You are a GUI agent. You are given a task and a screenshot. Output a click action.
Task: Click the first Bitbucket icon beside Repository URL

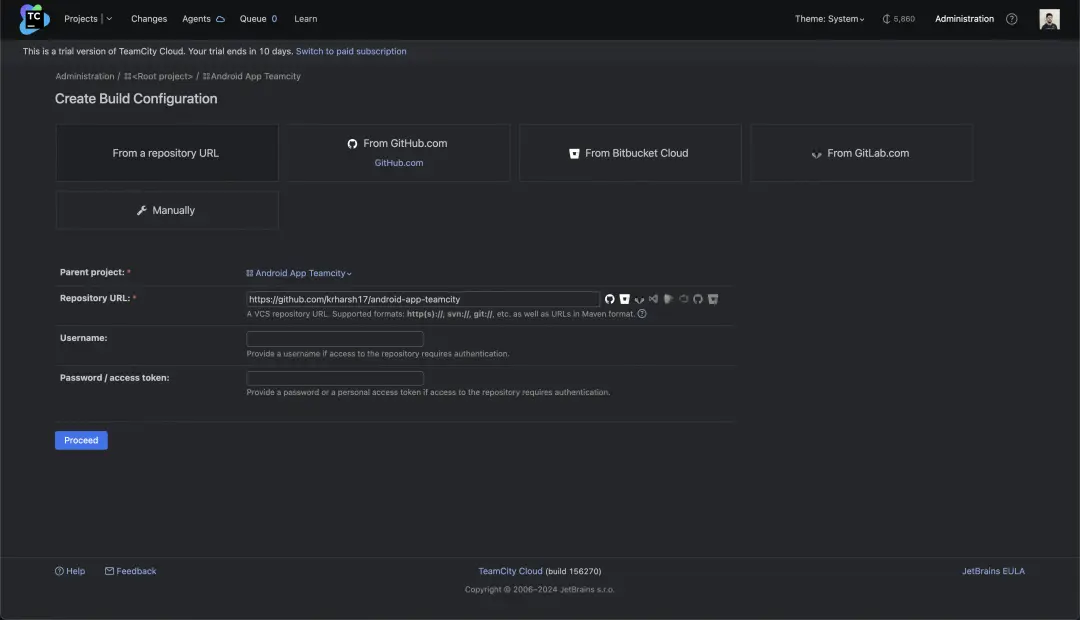click(624, 299)
